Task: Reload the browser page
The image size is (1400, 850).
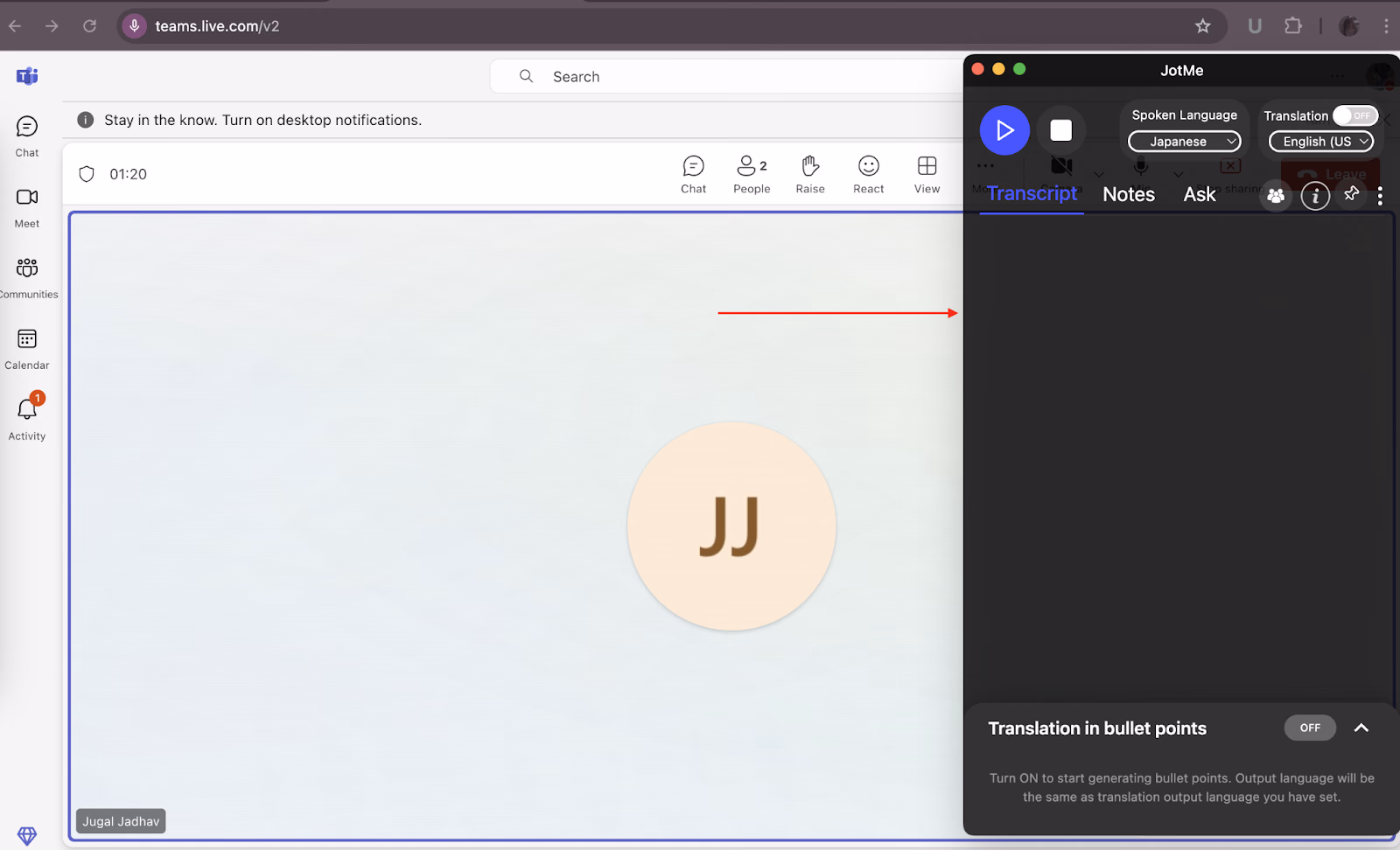Action: (x=89, y=26)
